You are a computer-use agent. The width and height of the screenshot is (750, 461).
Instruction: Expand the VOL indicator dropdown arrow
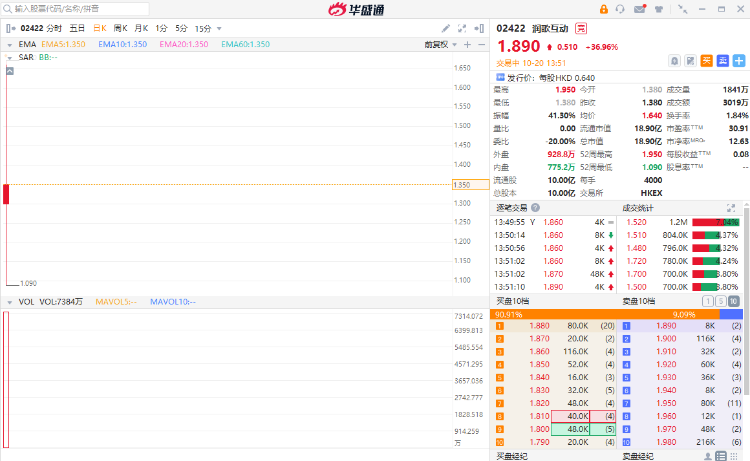coord(10,301)
